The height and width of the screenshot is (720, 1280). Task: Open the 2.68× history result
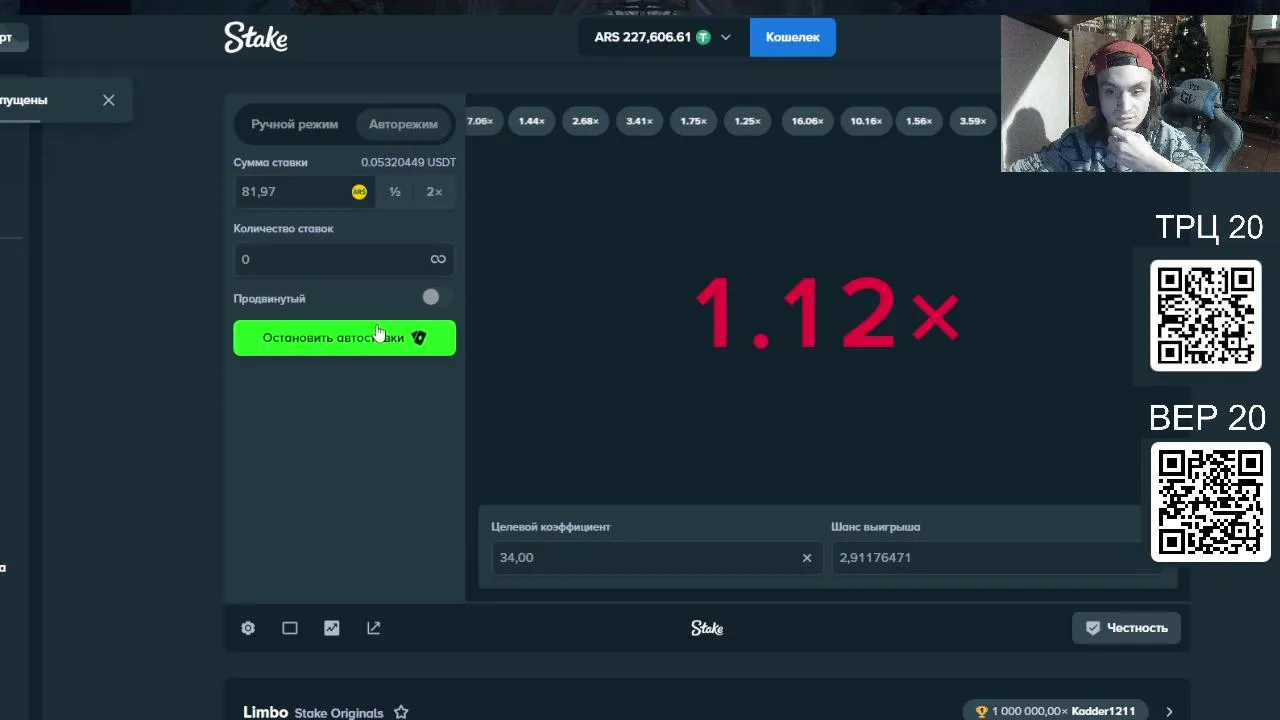click(585, 121)
